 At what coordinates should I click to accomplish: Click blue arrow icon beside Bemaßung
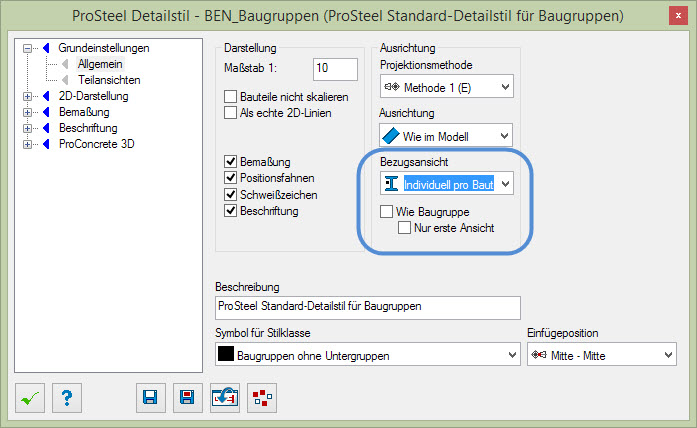click(x=46, y=112)
